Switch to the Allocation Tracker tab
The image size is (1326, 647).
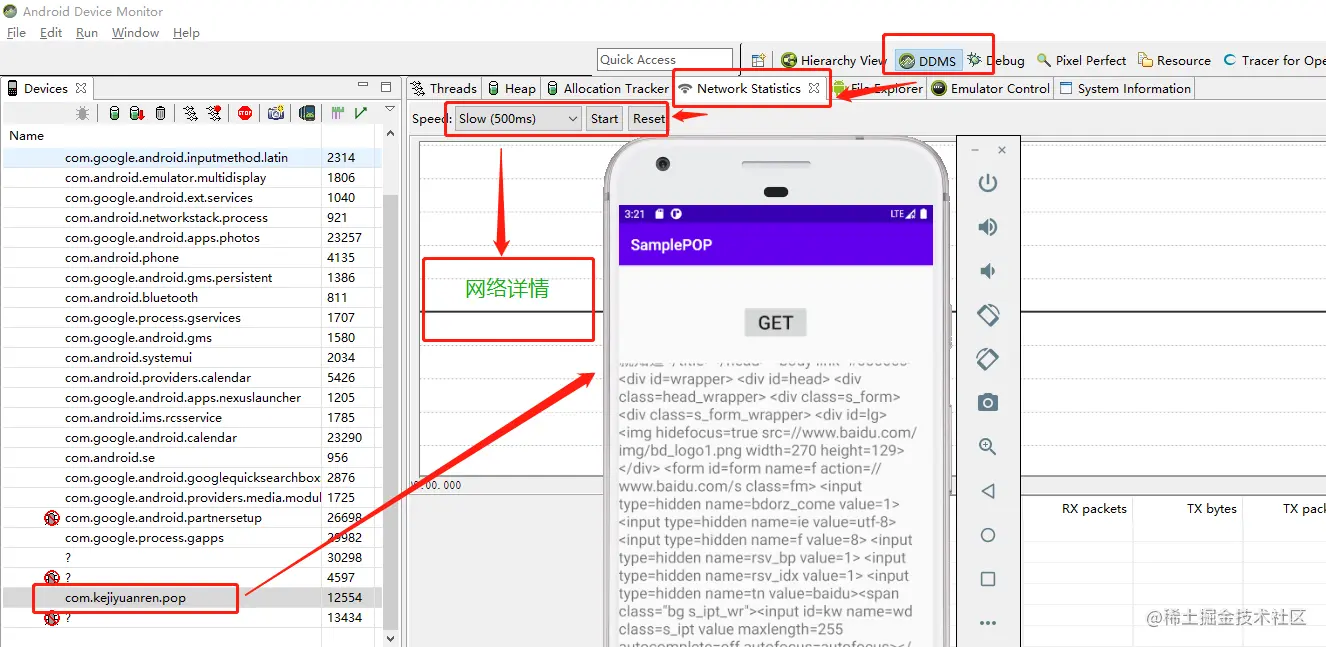tap(606, 88)
